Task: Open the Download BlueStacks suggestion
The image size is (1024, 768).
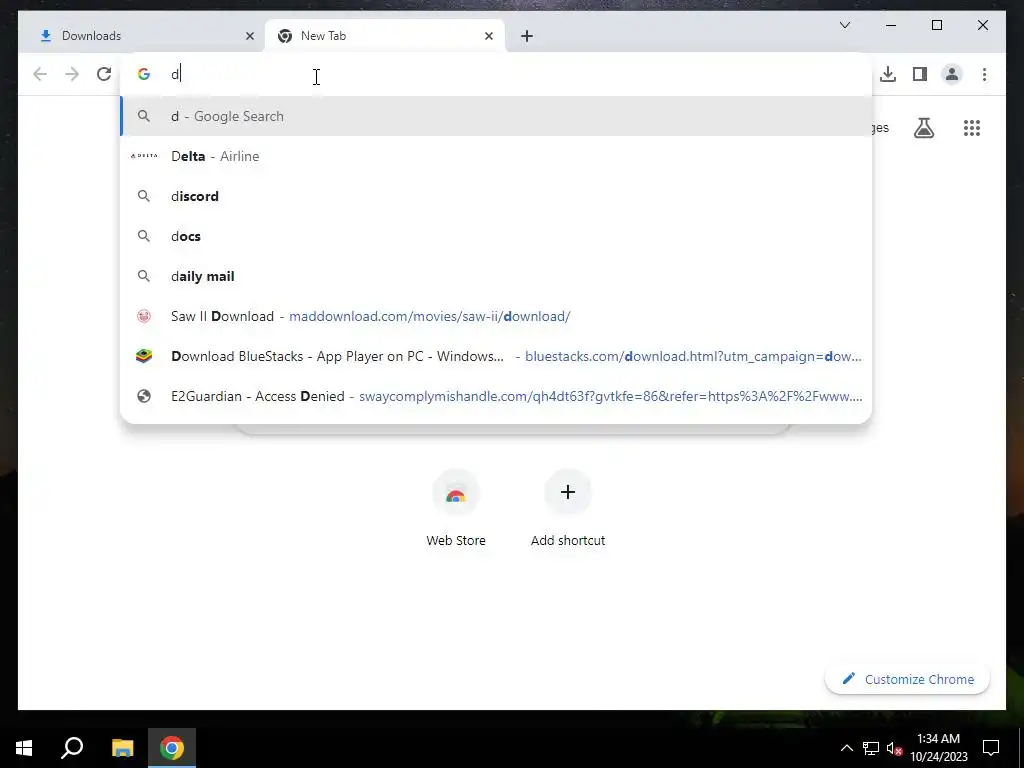Action: click(x=496, y=356)
